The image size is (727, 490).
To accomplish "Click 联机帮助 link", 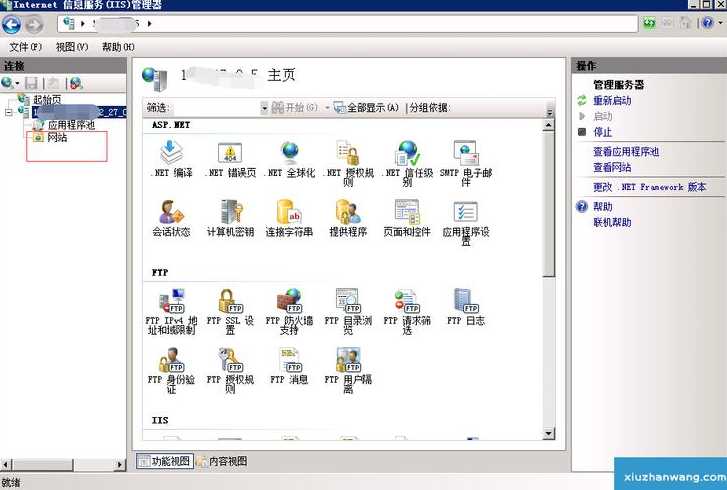I will 612,223.
